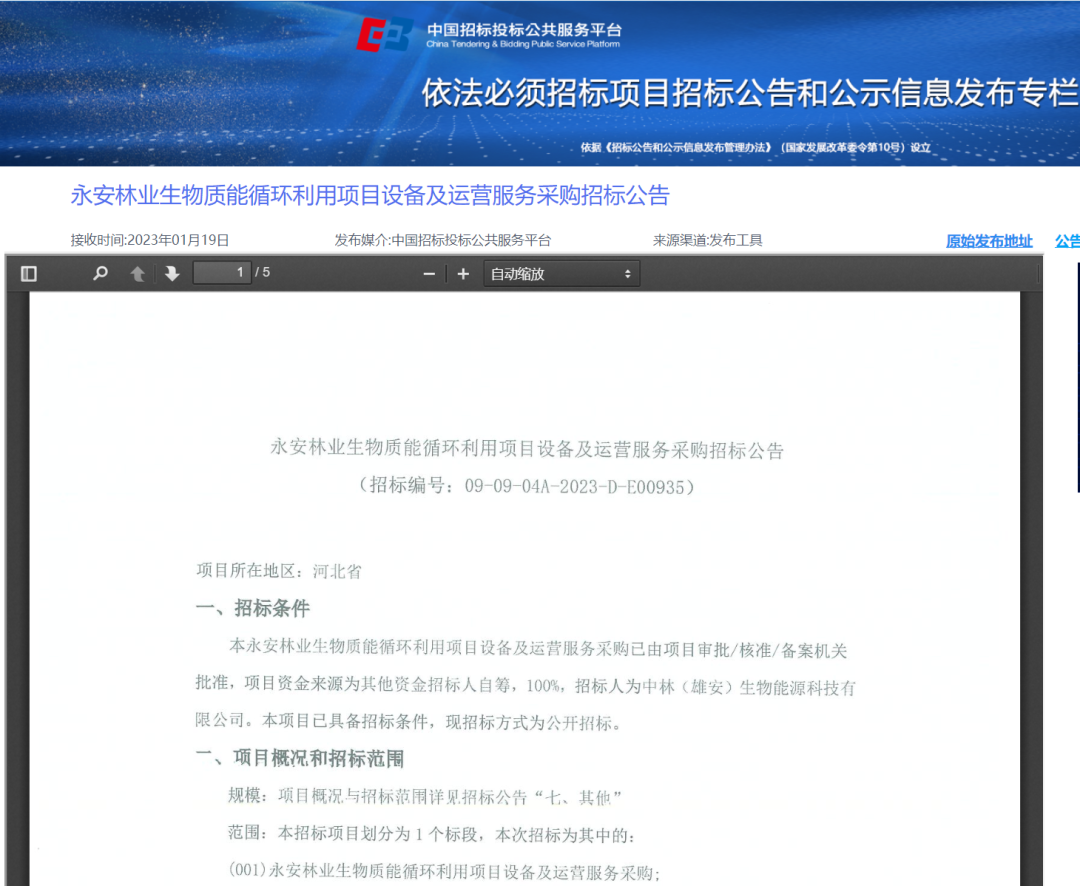The image size is (1080, 886).
Task: Click the total page count '/ 5'
Action: click(x=262, y=273)
